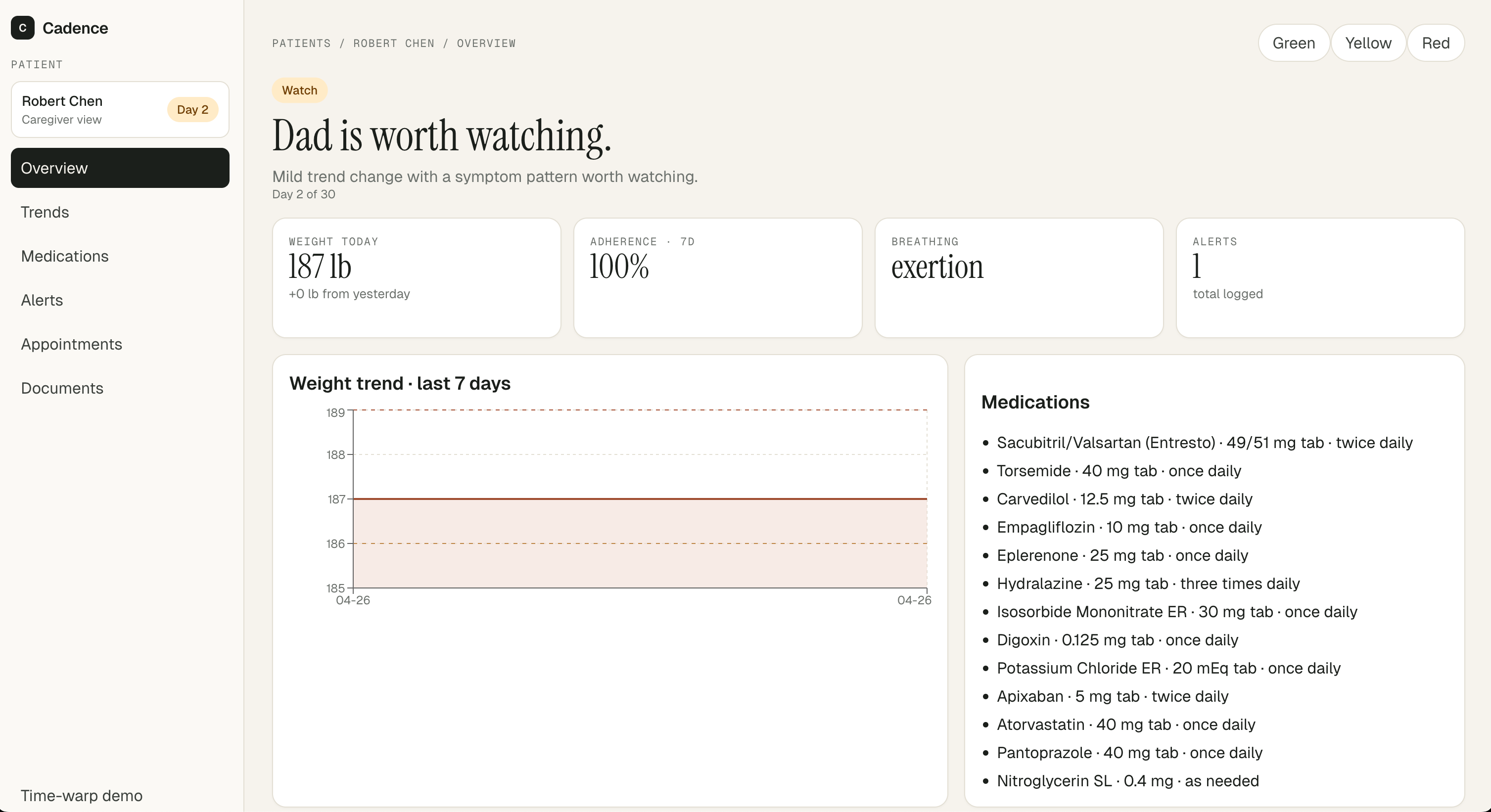
Task: Open the Trends section
Action: tap(45, 212)
